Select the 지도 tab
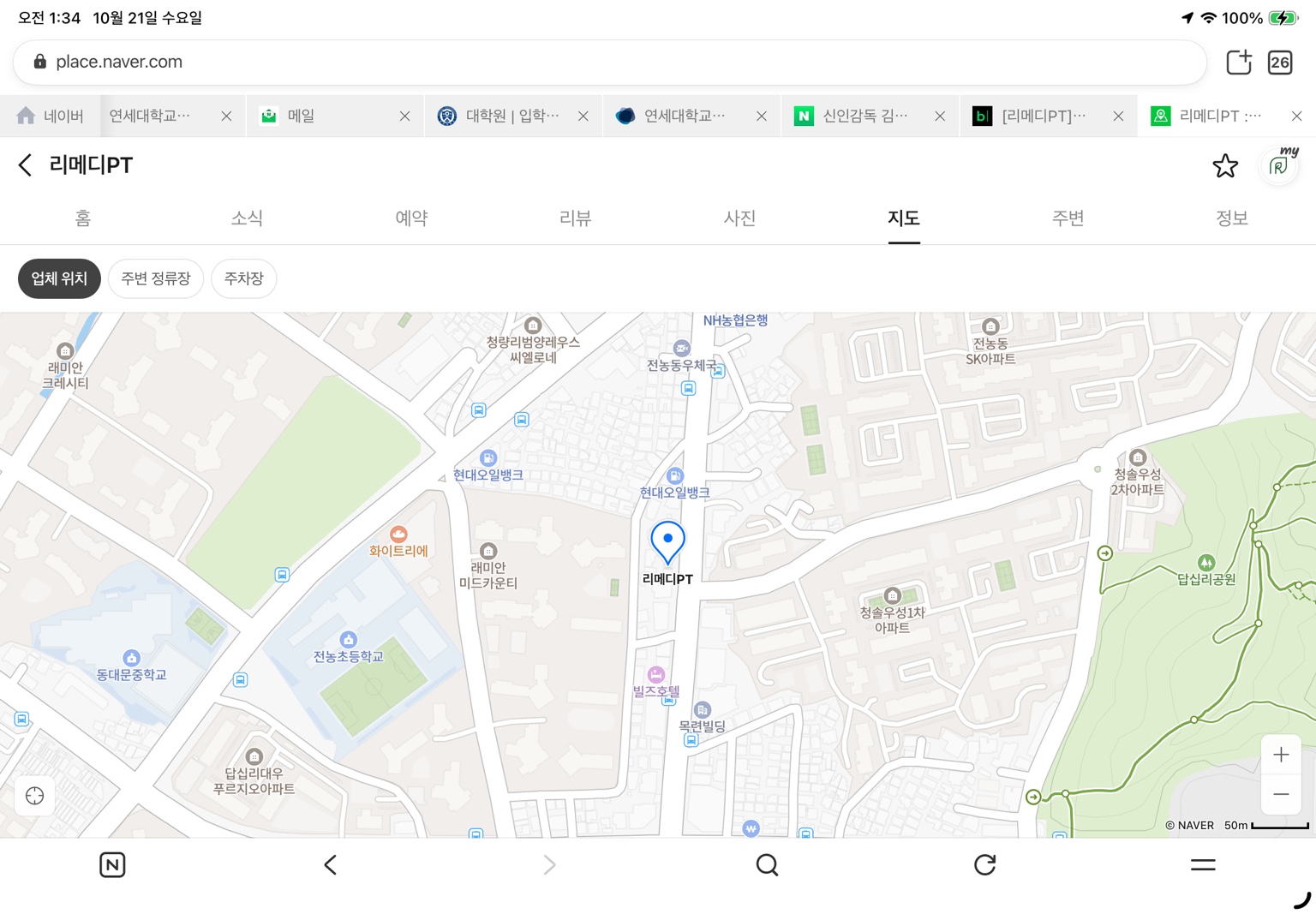This screenshot has width=1316, height=914. 904,218
